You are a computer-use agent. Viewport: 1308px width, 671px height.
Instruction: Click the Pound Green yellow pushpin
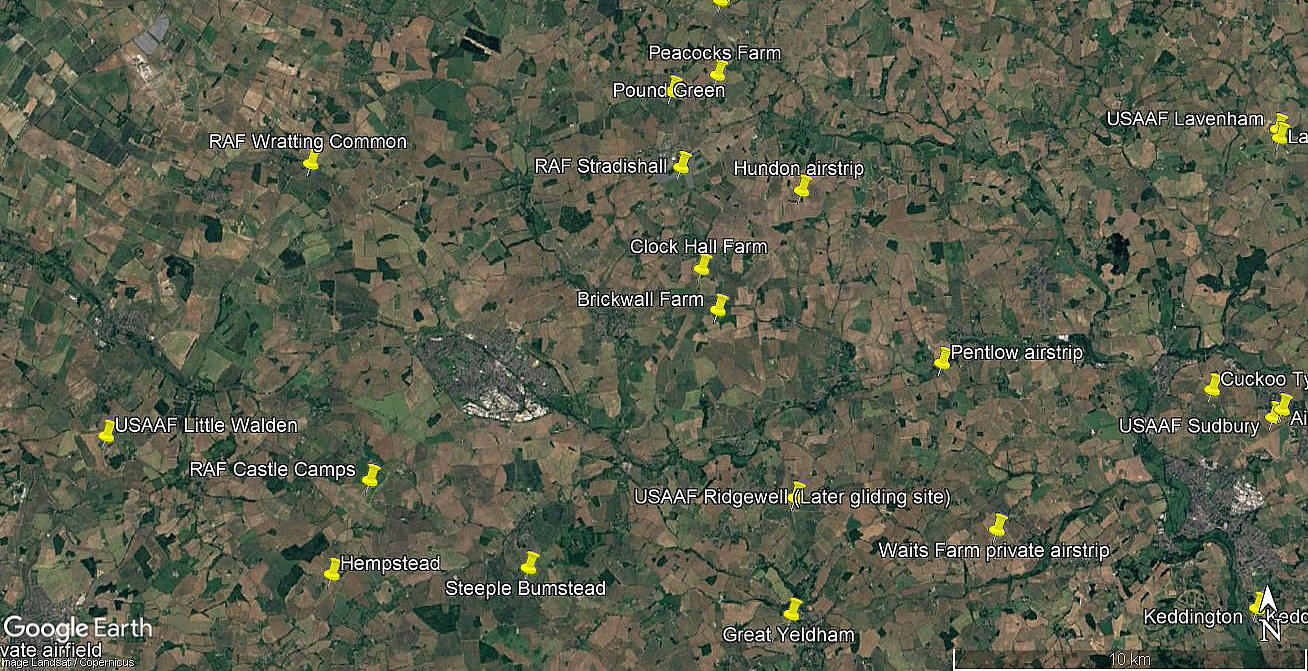pos(675,87)
